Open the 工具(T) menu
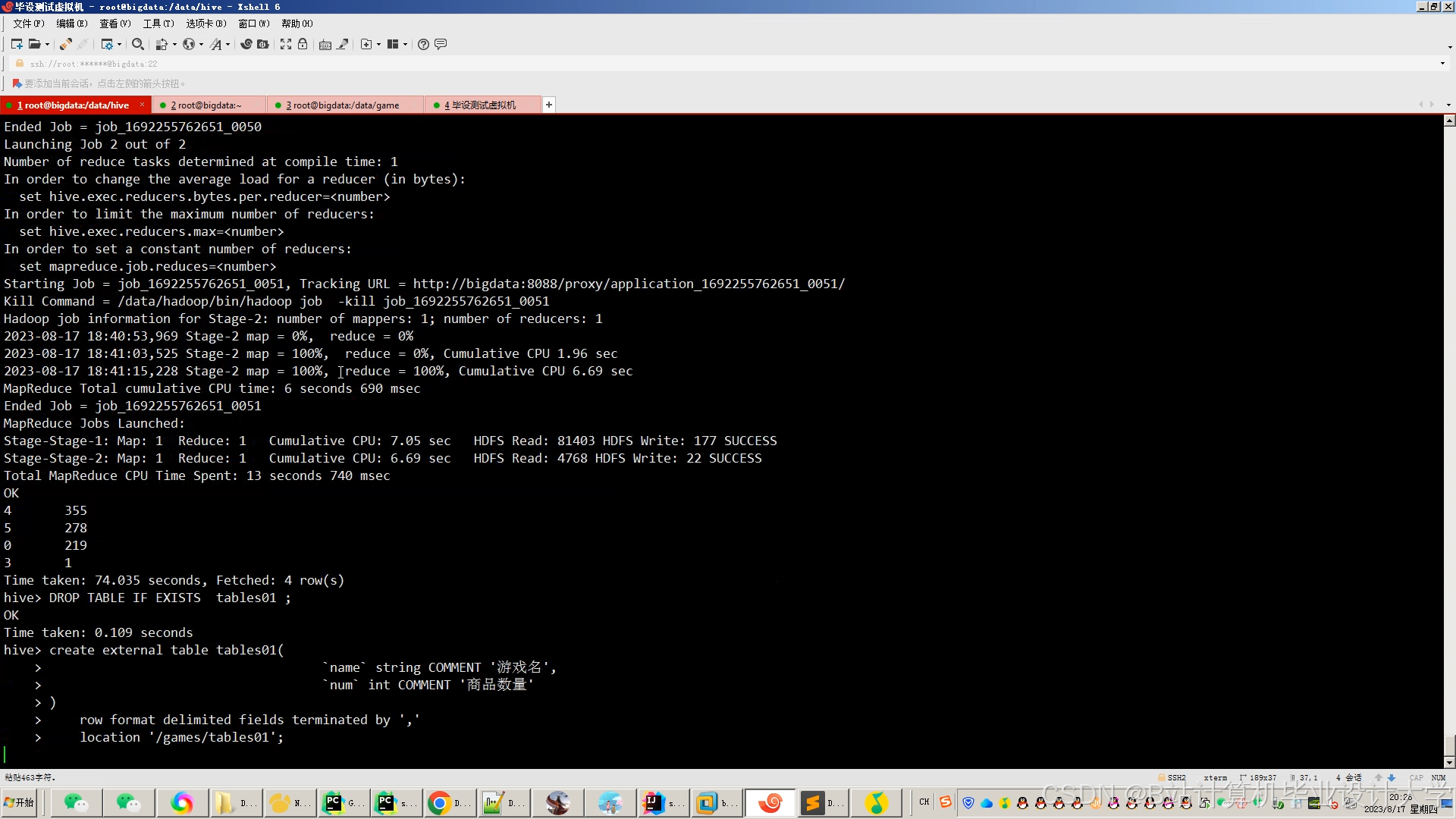1456x819 pixels. click(158, 24)
